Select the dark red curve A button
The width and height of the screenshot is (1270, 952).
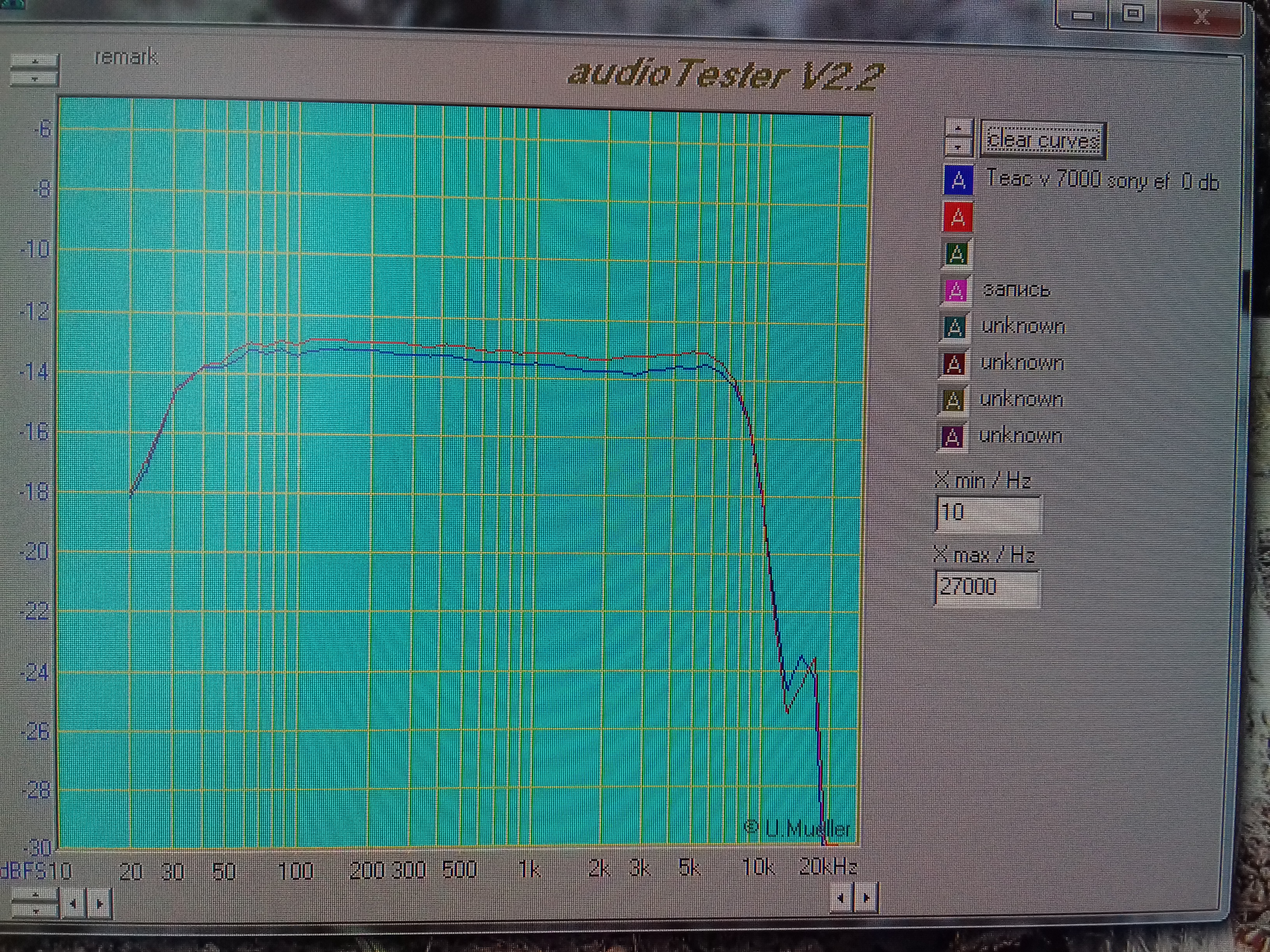[954, 363]
